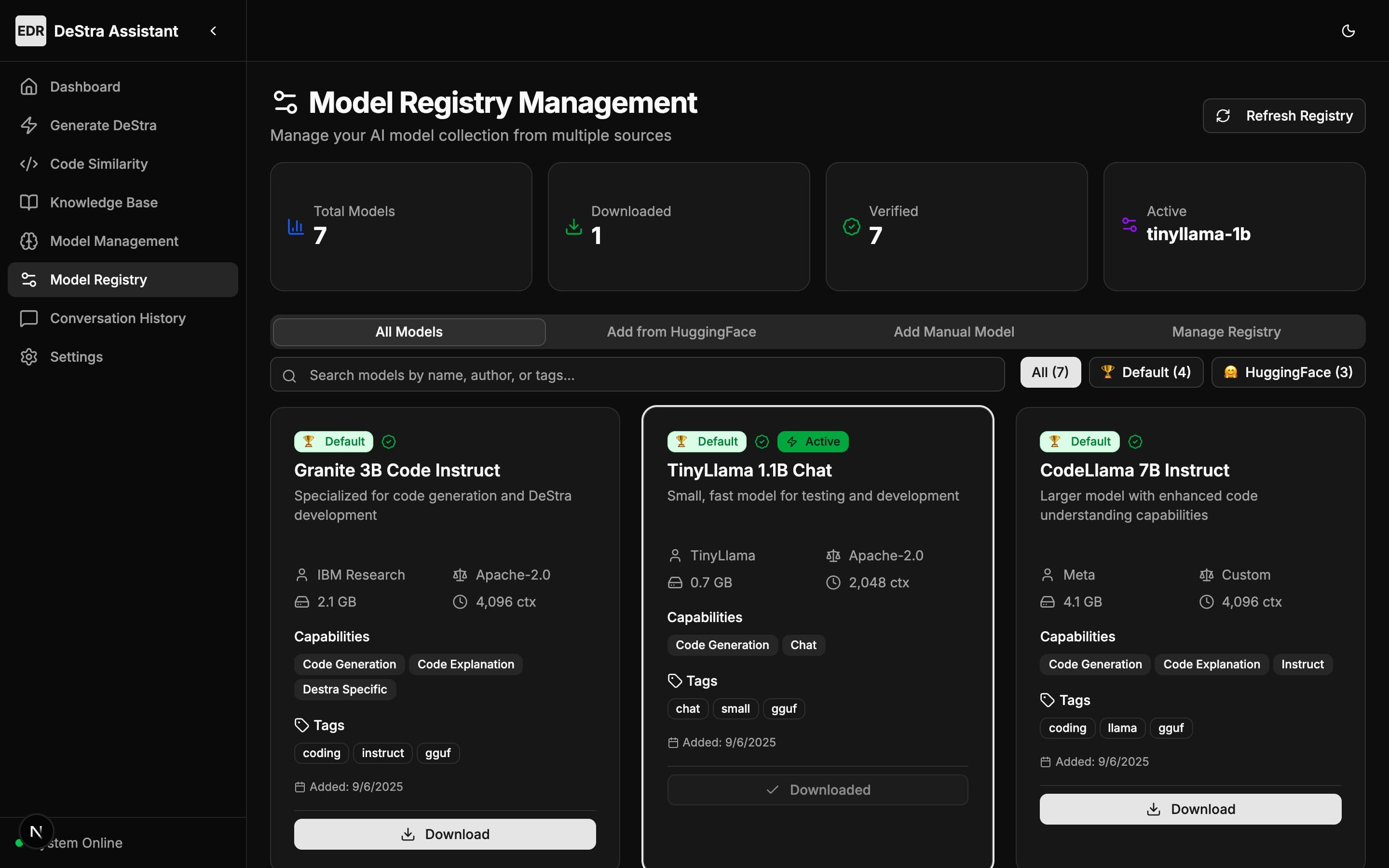Click the tinyllama-1b active model name
This screenshot has width=1389, height=868.
(1198, 234)
